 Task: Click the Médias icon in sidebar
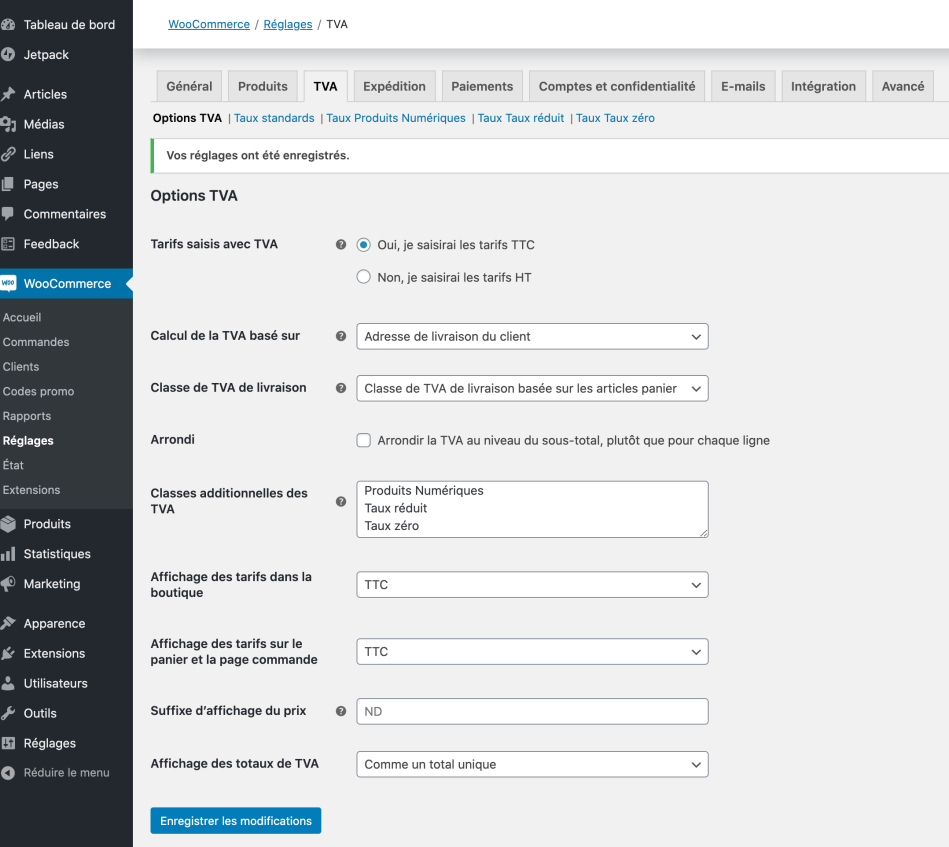[8, 124]
